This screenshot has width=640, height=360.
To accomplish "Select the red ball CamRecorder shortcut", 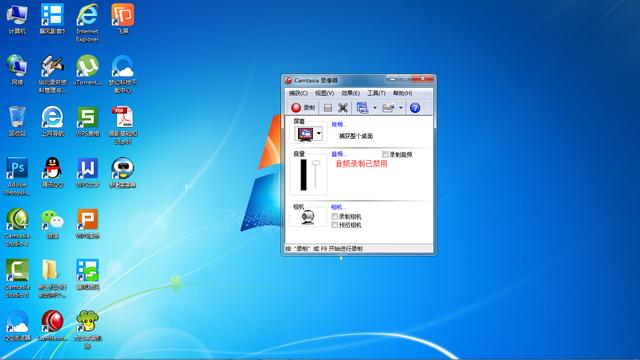I will [x=52, y=325].
